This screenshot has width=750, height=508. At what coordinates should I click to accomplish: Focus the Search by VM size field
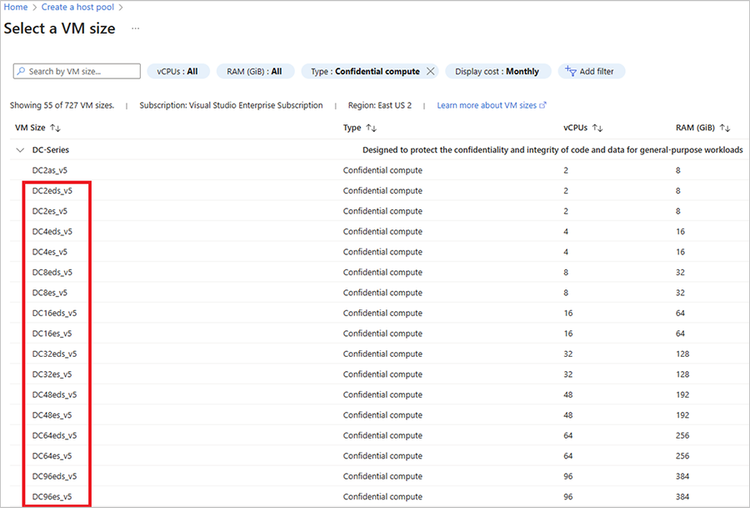point(82,72)
